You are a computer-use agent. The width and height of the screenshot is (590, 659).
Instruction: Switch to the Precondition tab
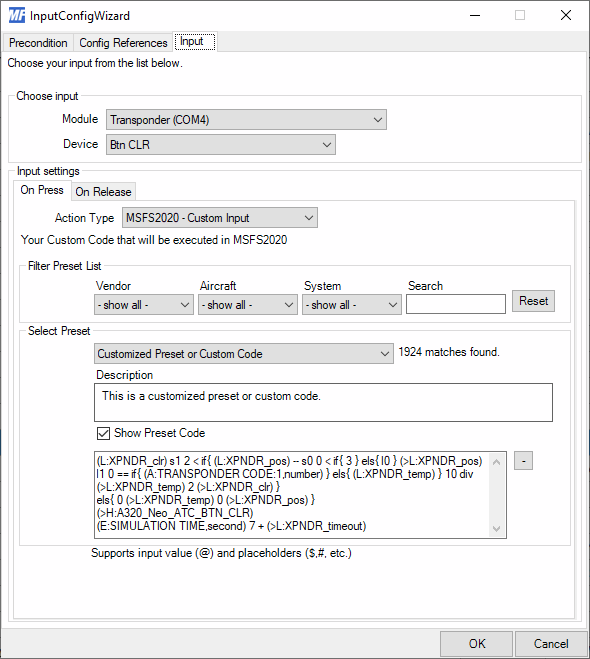pos(38,43)
